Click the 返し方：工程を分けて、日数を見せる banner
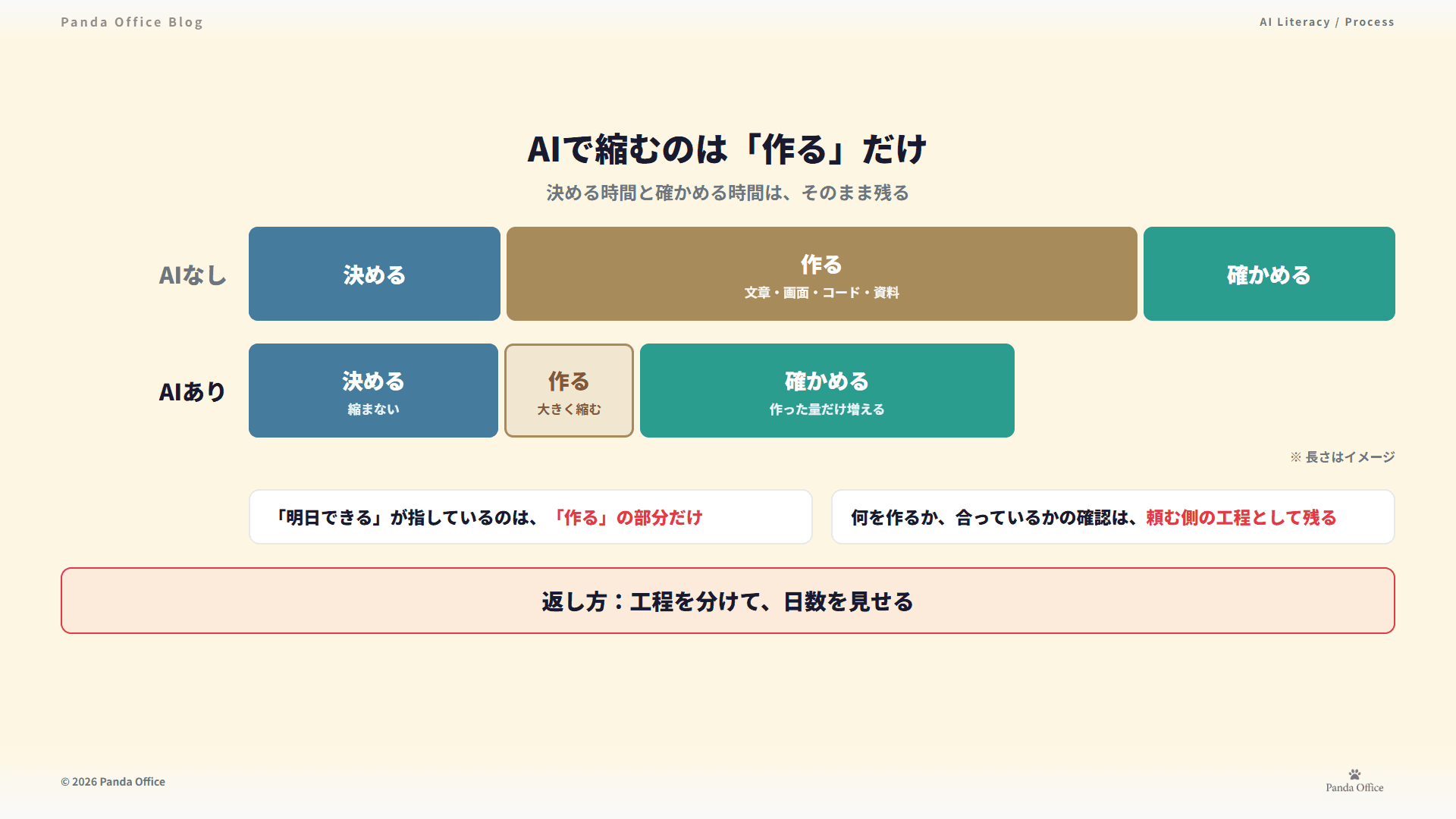This screenshot has height=819, width=1456. click(x=728, y=601)
